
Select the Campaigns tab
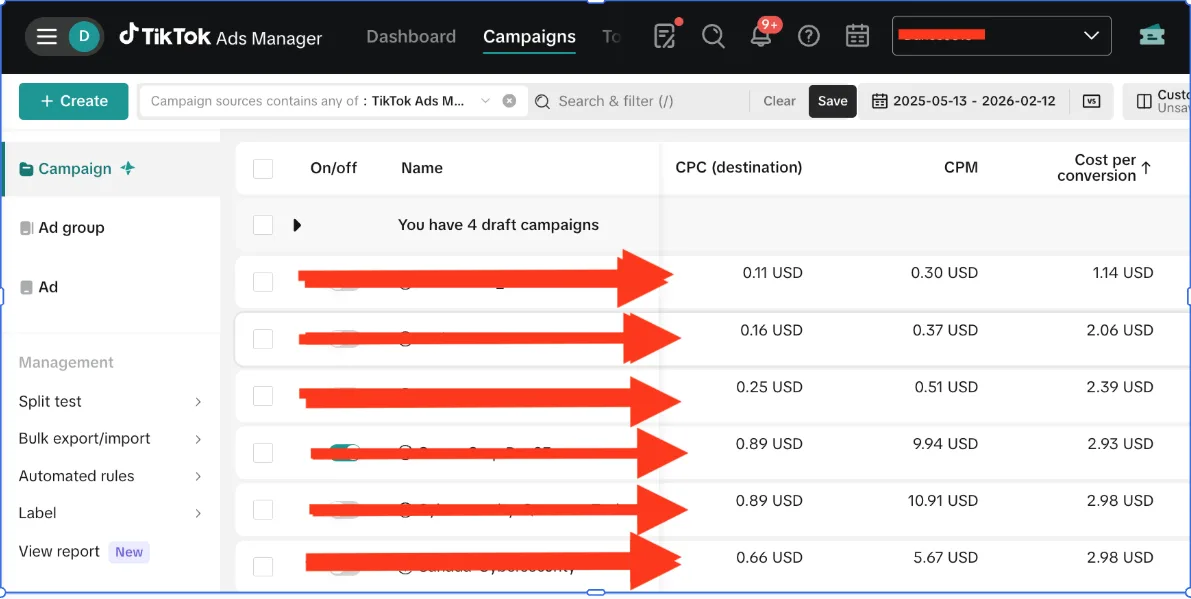529,36
